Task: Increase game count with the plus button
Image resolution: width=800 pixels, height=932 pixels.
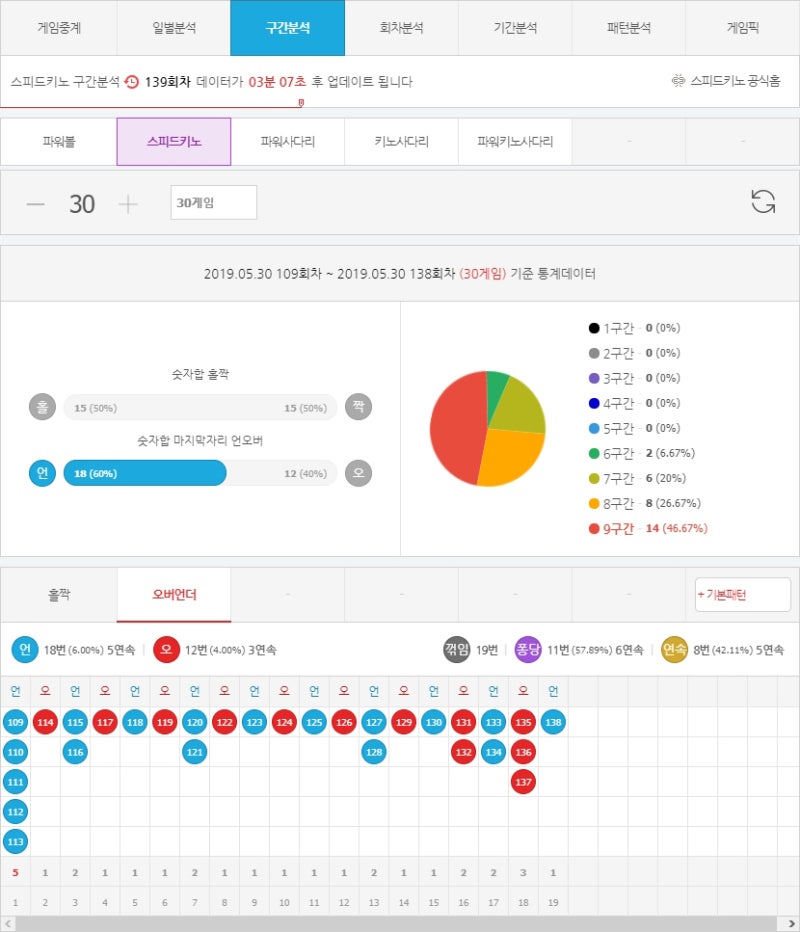Action: coord(128,204)
